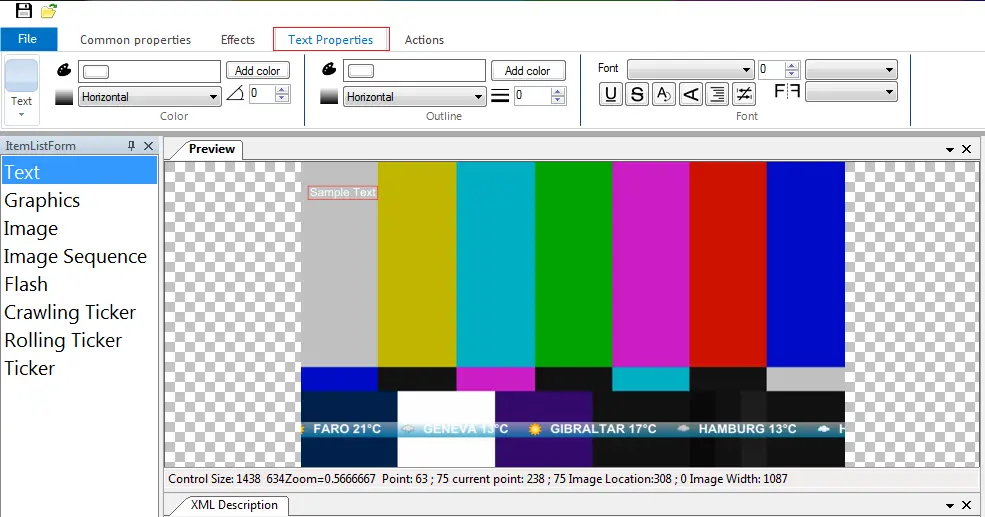Click the rotated letter A icon

coord(663,95)
